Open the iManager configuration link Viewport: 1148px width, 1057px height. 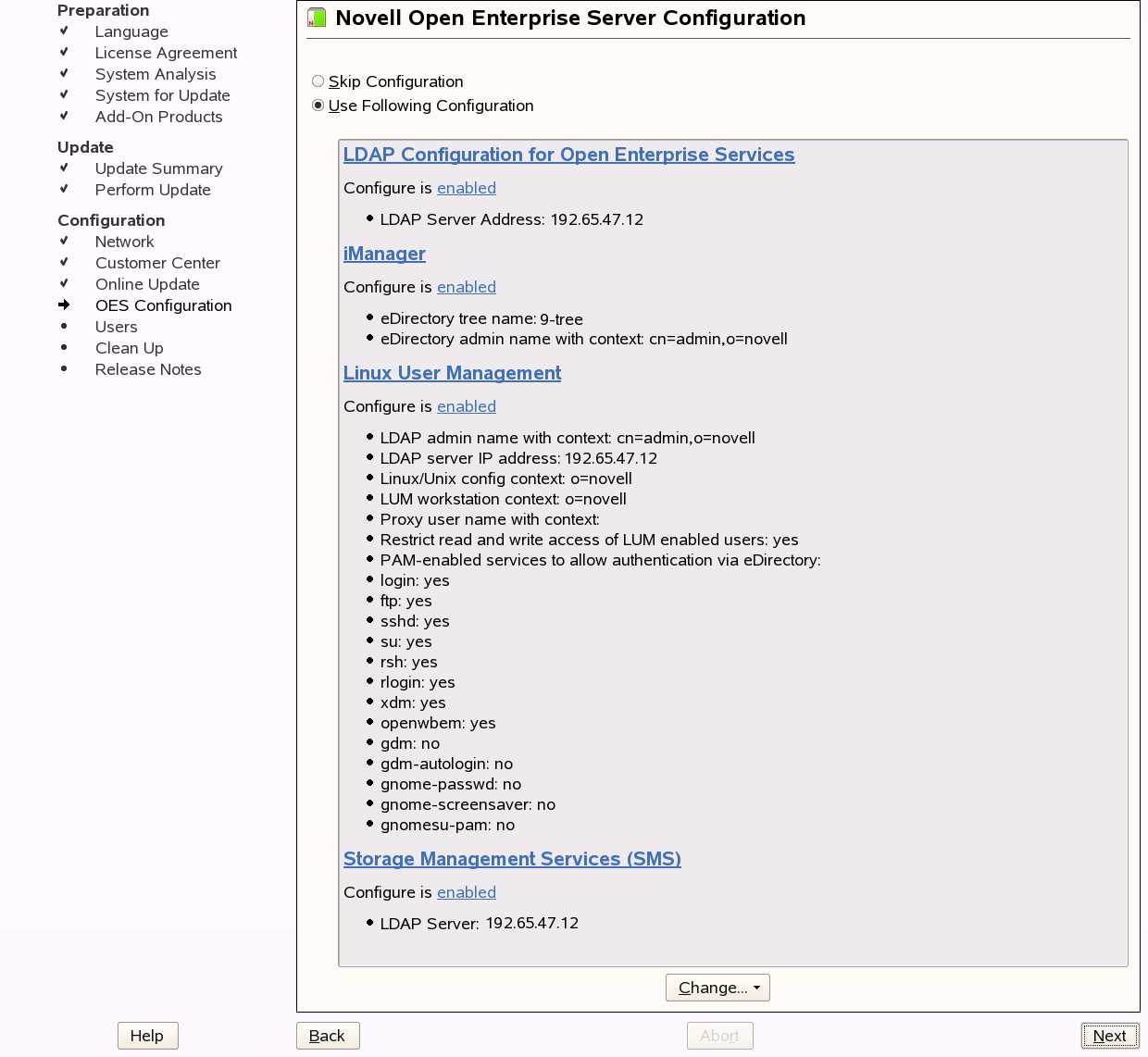[x=384, y=254]
